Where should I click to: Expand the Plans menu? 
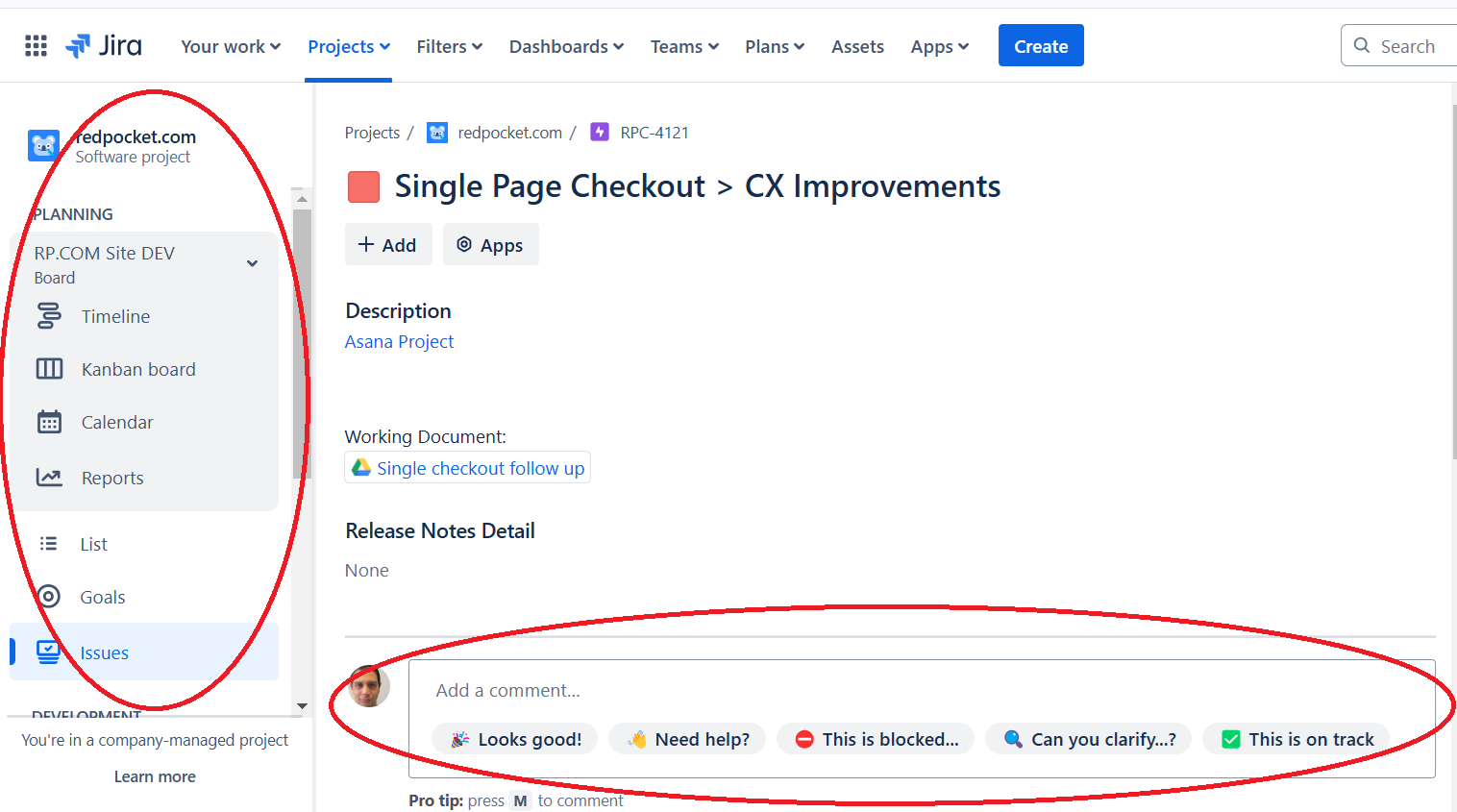click(x=775, y=46)
